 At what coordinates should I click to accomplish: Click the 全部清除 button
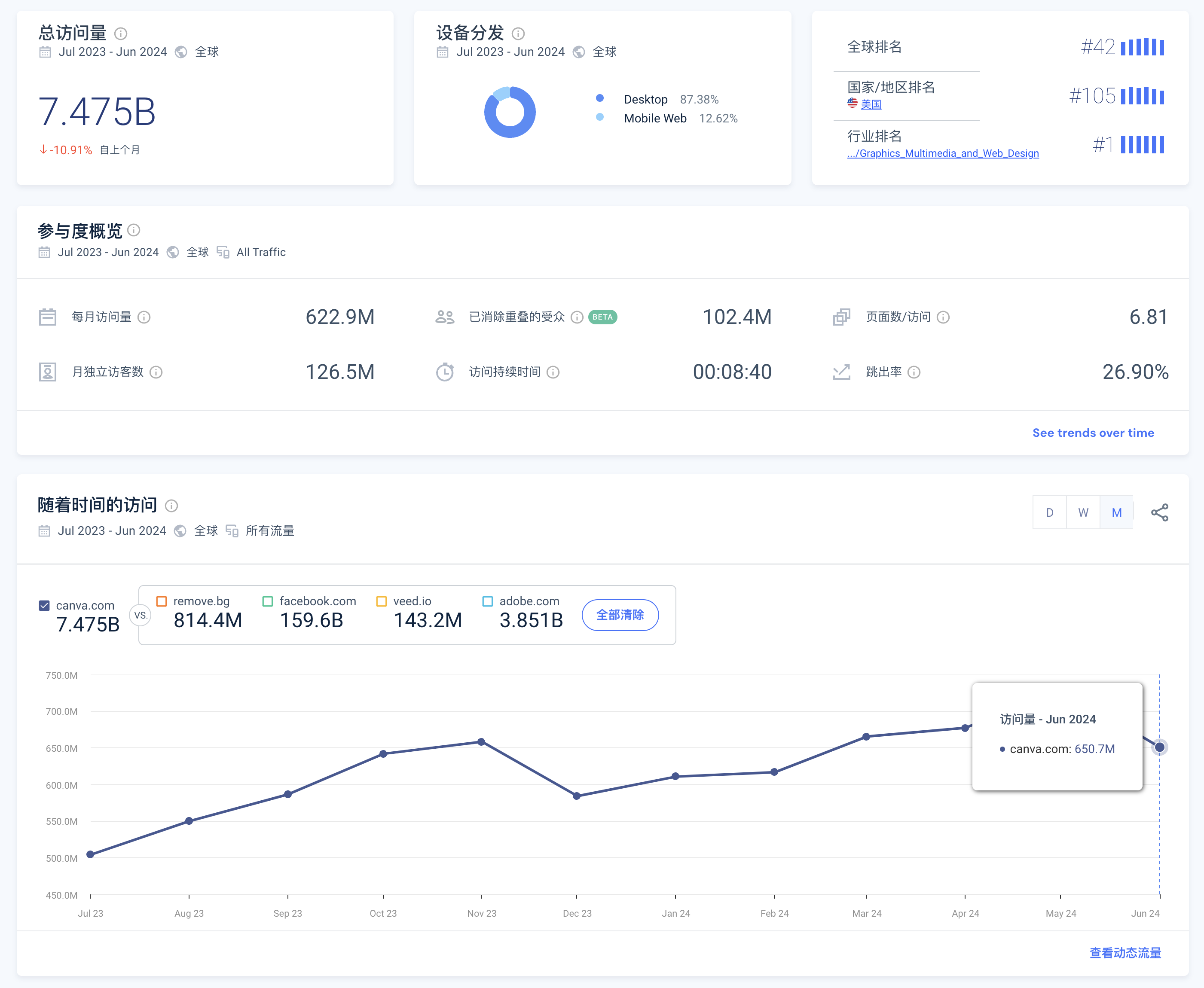click(620, 615)
